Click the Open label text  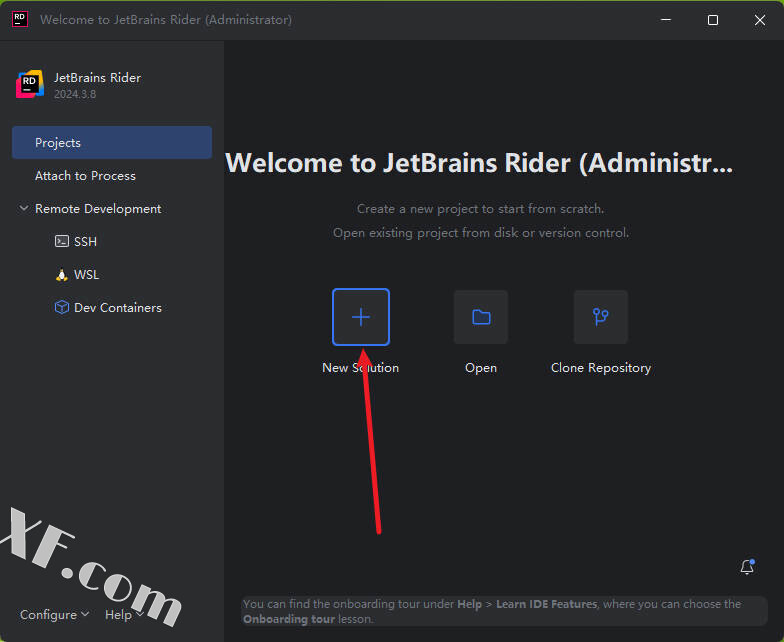coord(481,368)
